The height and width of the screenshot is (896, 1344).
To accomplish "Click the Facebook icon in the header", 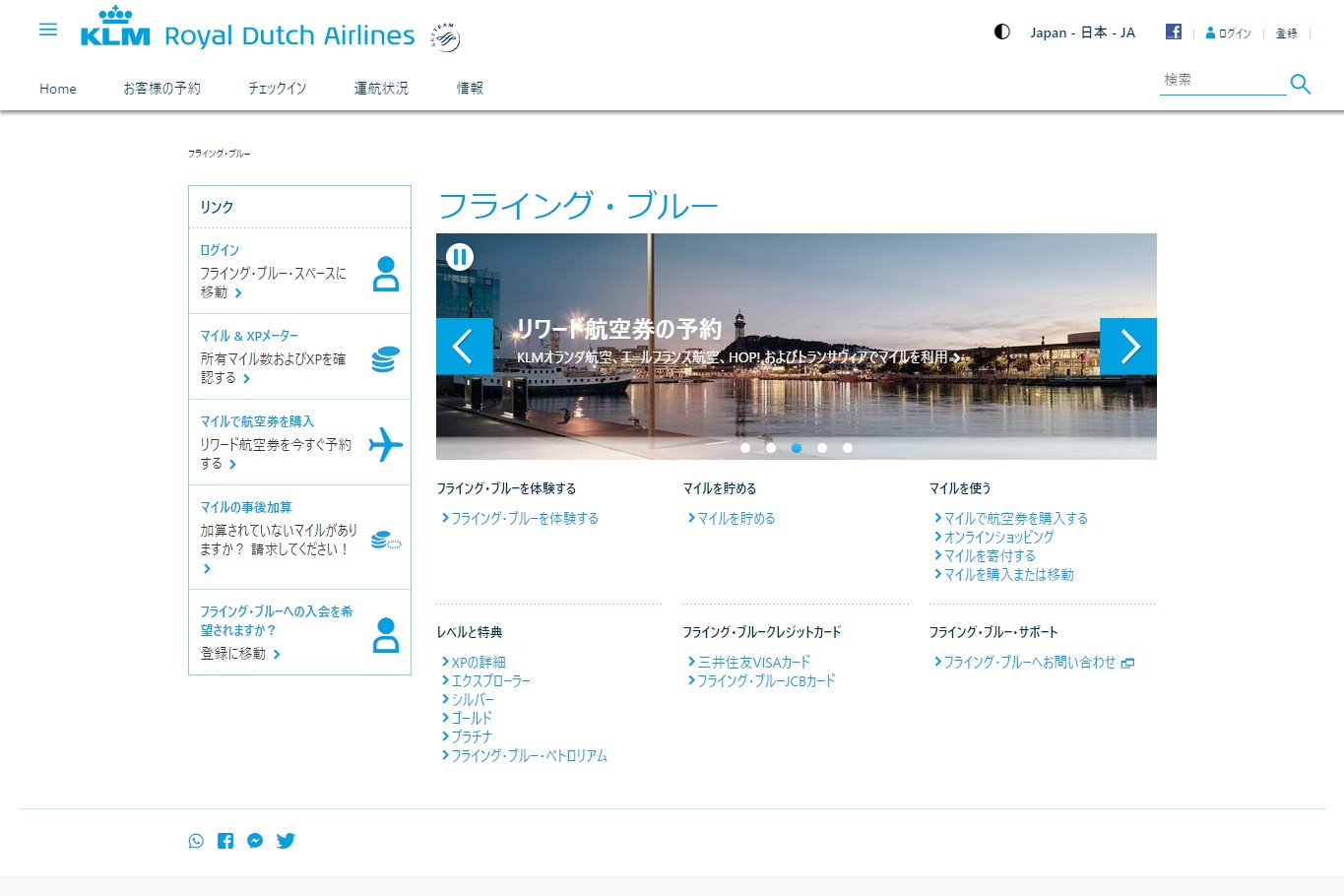I will [x=1174, y=32].
